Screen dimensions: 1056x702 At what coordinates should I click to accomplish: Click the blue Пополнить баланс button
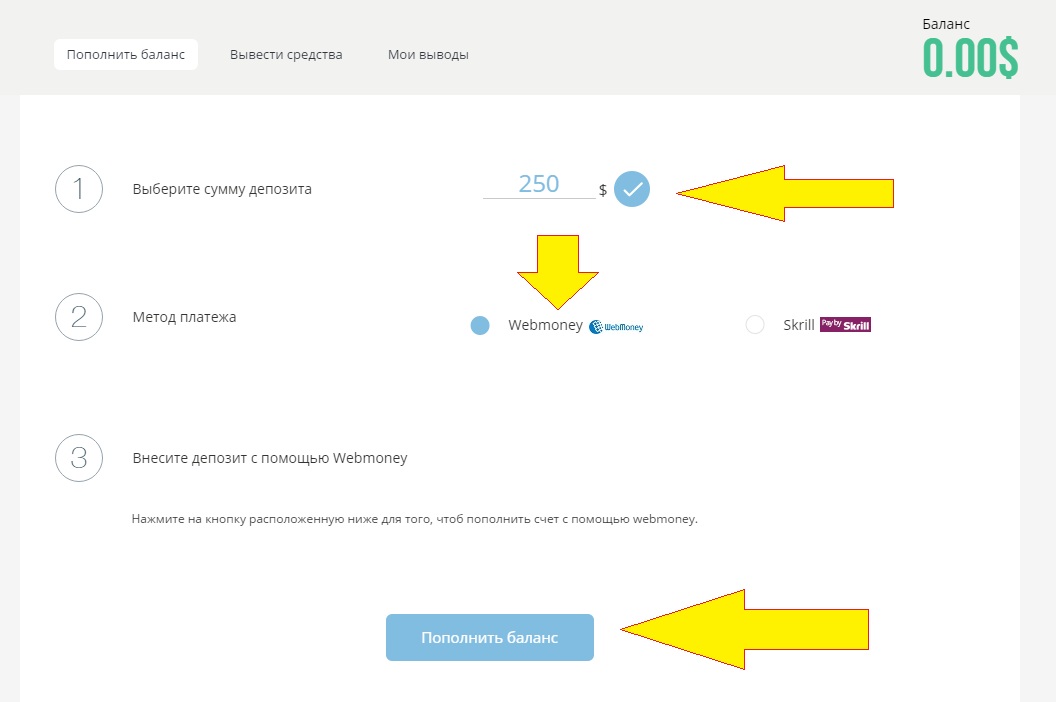[x=490, y=637]
